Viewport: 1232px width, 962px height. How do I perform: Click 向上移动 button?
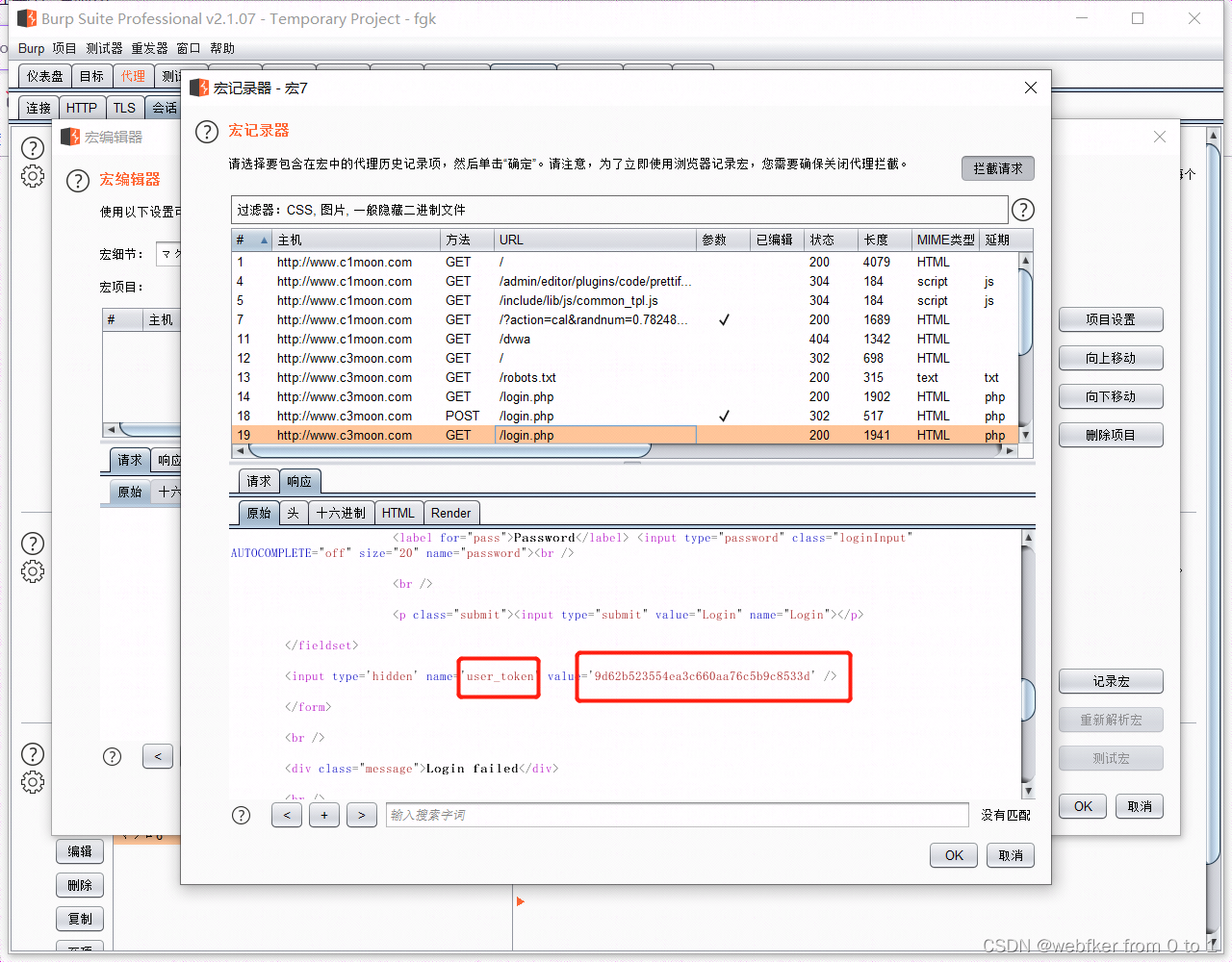tap(1111, 358)
